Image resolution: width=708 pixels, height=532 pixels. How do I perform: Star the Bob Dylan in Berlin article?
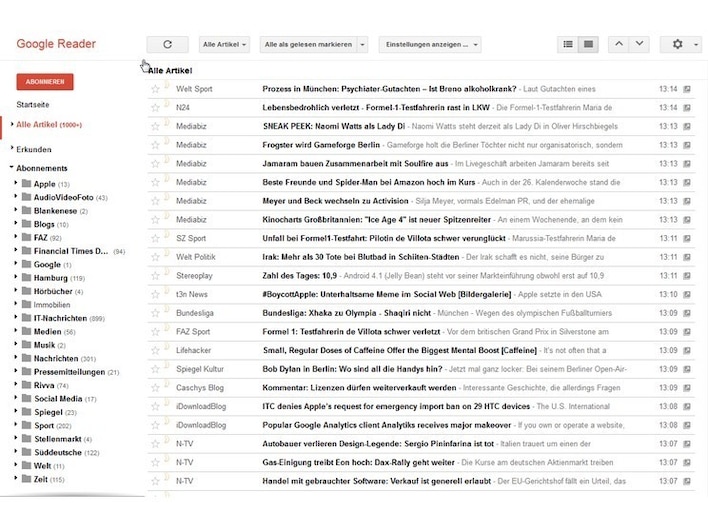coord(155,369)
